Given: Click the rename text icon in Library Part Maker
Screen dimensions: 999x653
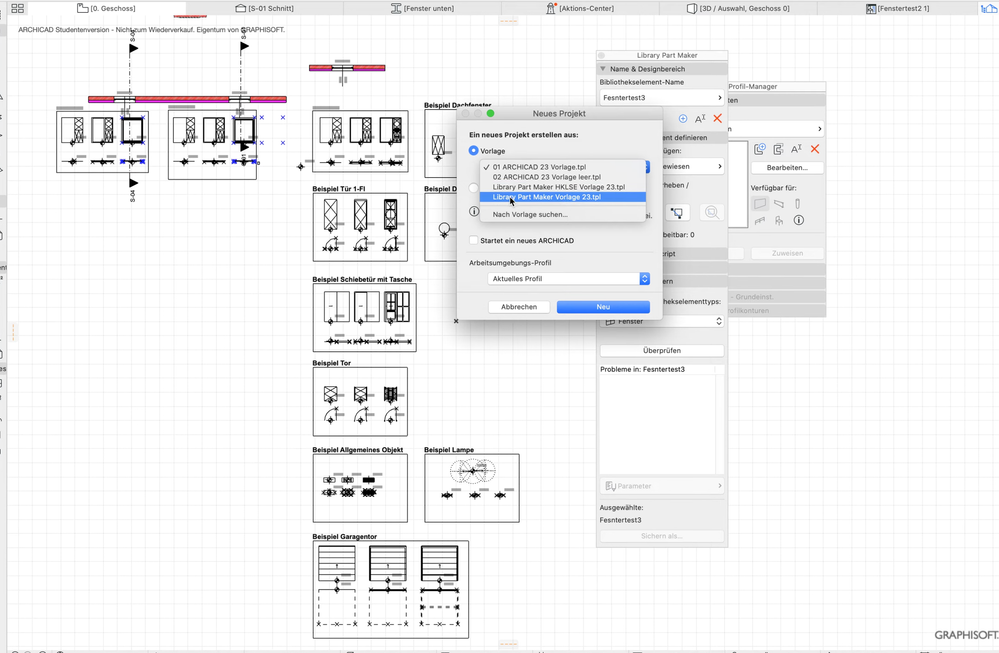Looking at the screenshot, I should [x=700, y=118].
